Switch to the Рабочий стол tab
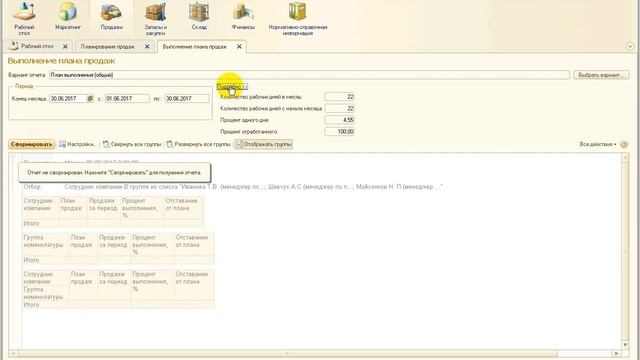640x360 pixels. (37, 47)
